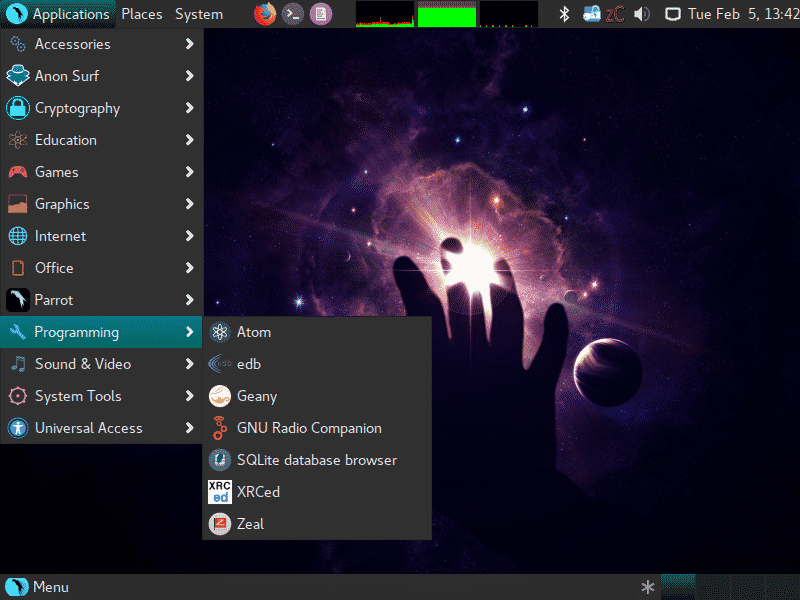Click the Menu button in the bottom panel

pyautogui.click(x=38, y=587)
